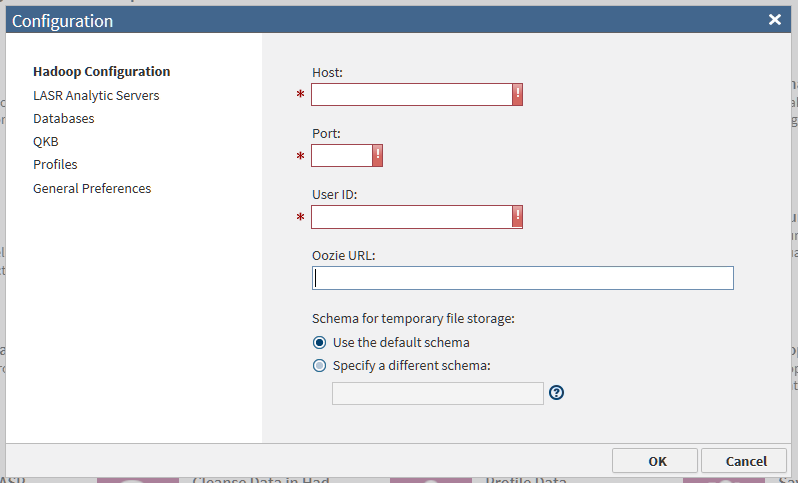
Task: Open the schema help question mark icon
Action: [556, 392]
